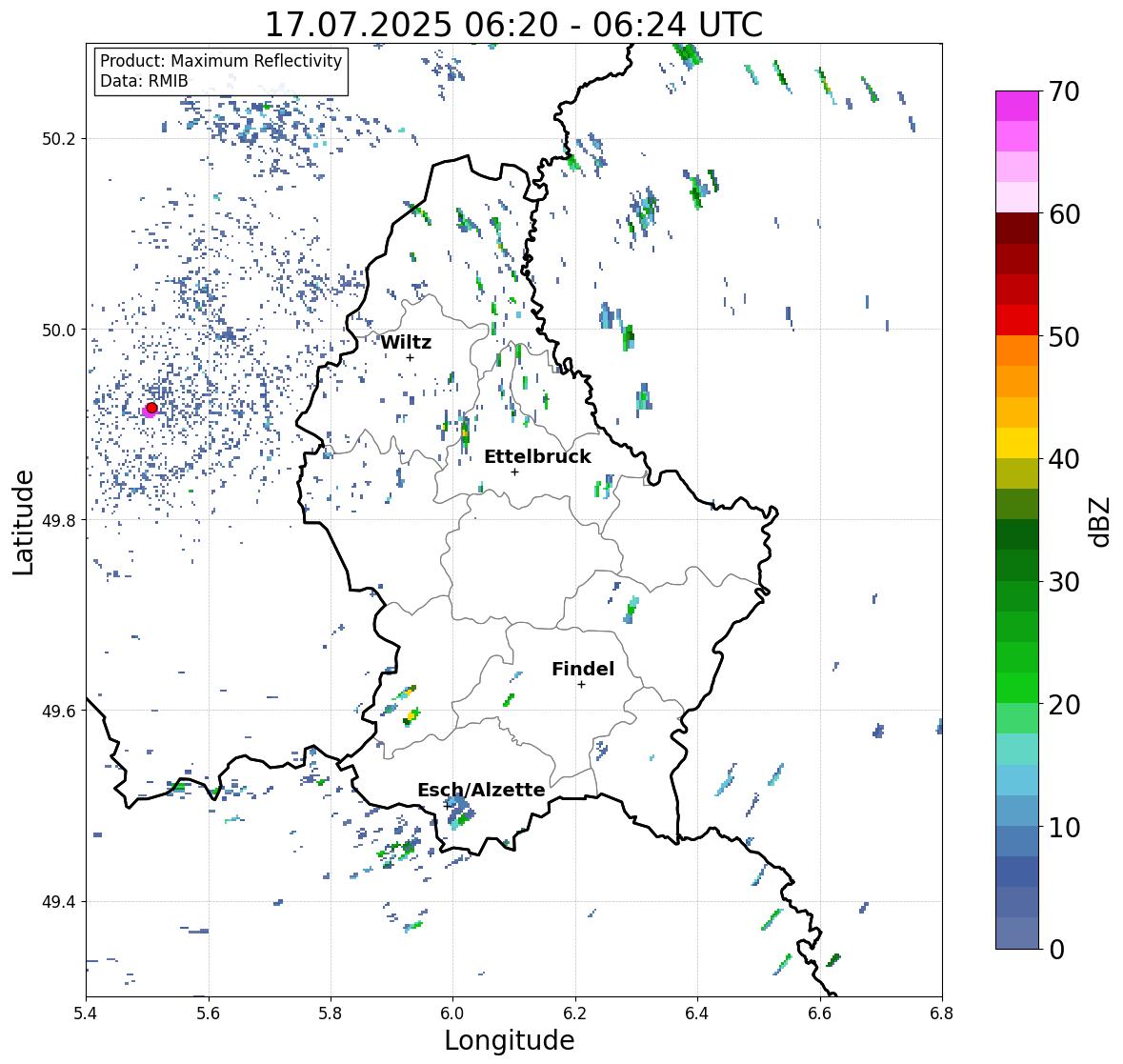The image size is (1123, 1064).
Task: Select the Findel station label
Action: (x=582, y=669)
